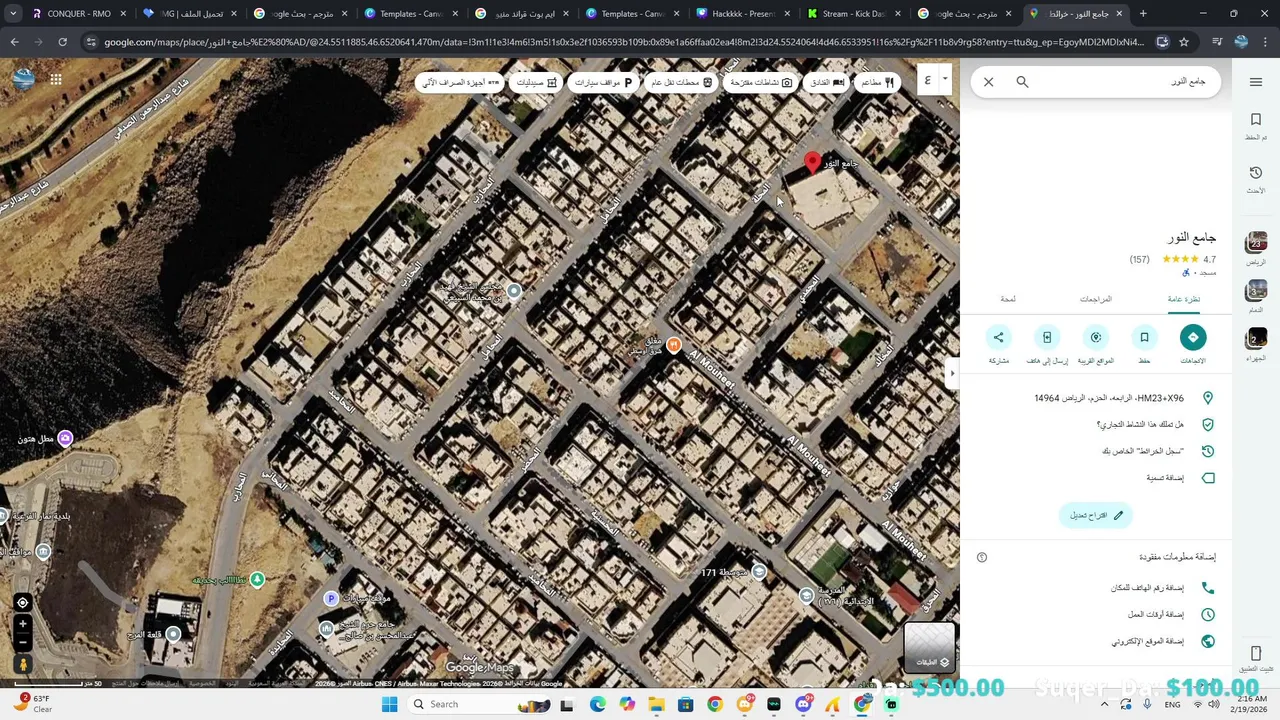The height and width of the screenshot is (720, 1280).
Task: Open the Saved places sidebar icon
Action: [x=1256, y=126]
